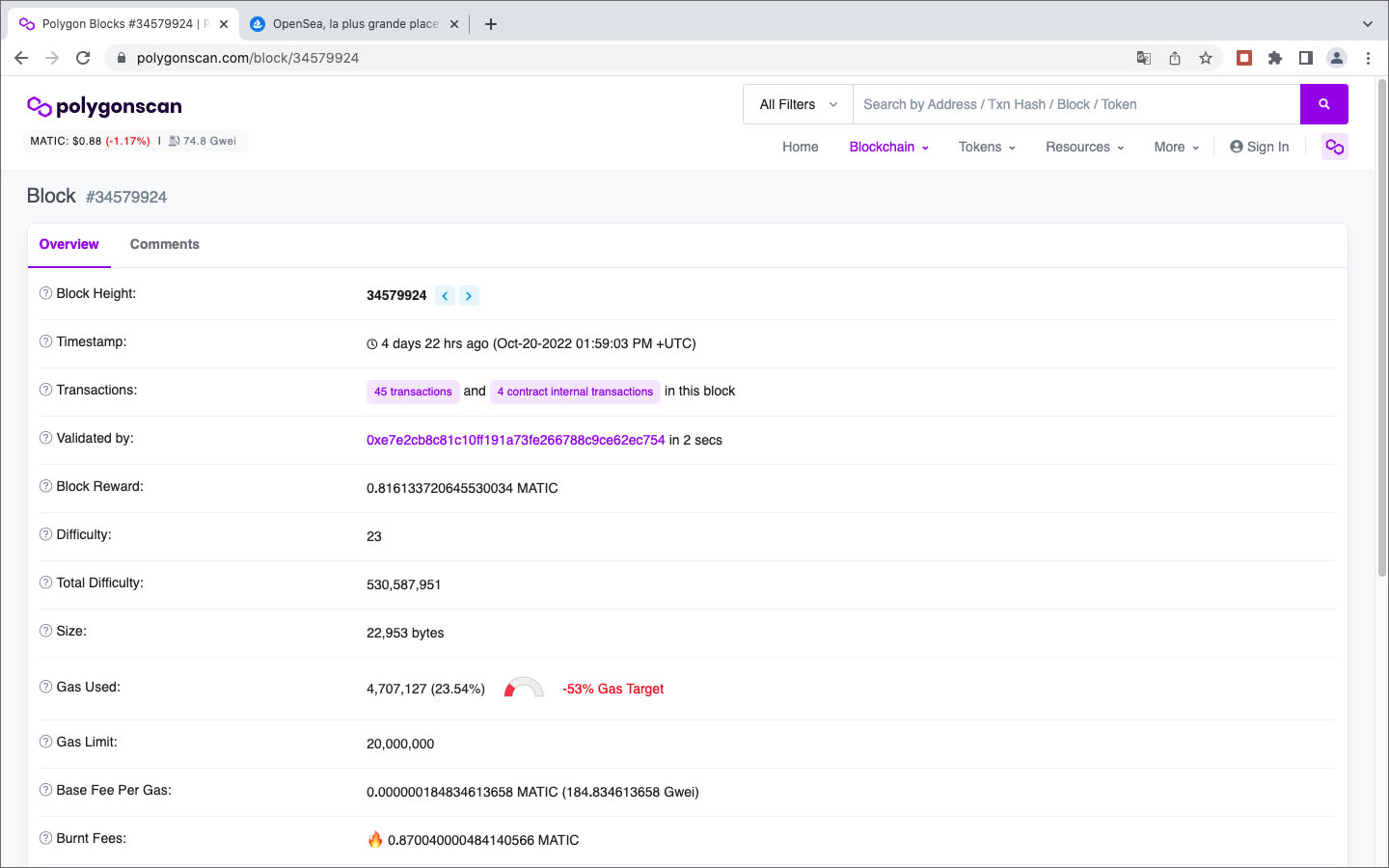Screen dimensions: 1389x868
Task: Click help icon beside Base Fee Per Gas
Action: (x=45, y=790)
